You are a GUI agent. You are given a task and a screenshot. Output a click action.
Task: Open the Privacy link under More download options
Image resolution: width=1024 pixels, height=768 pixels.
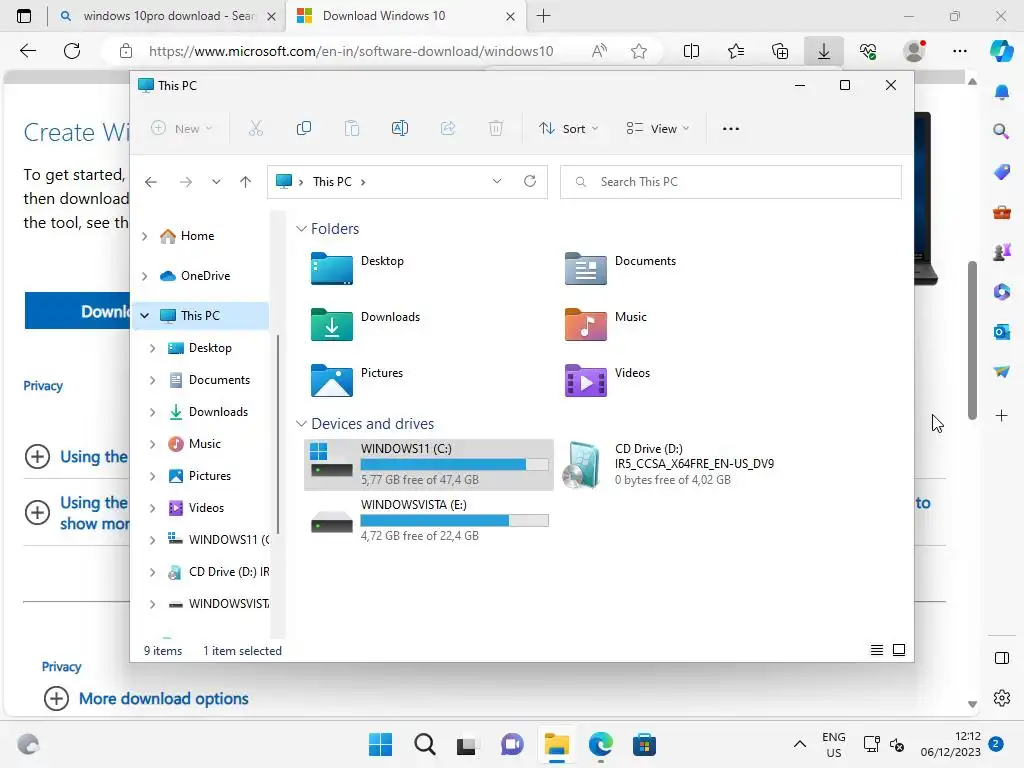[61, 667]
